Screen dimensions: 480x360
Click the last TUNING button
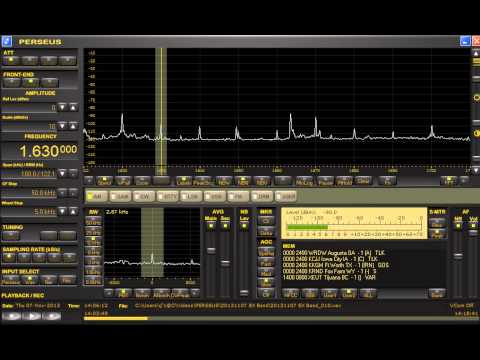point(68,236)
